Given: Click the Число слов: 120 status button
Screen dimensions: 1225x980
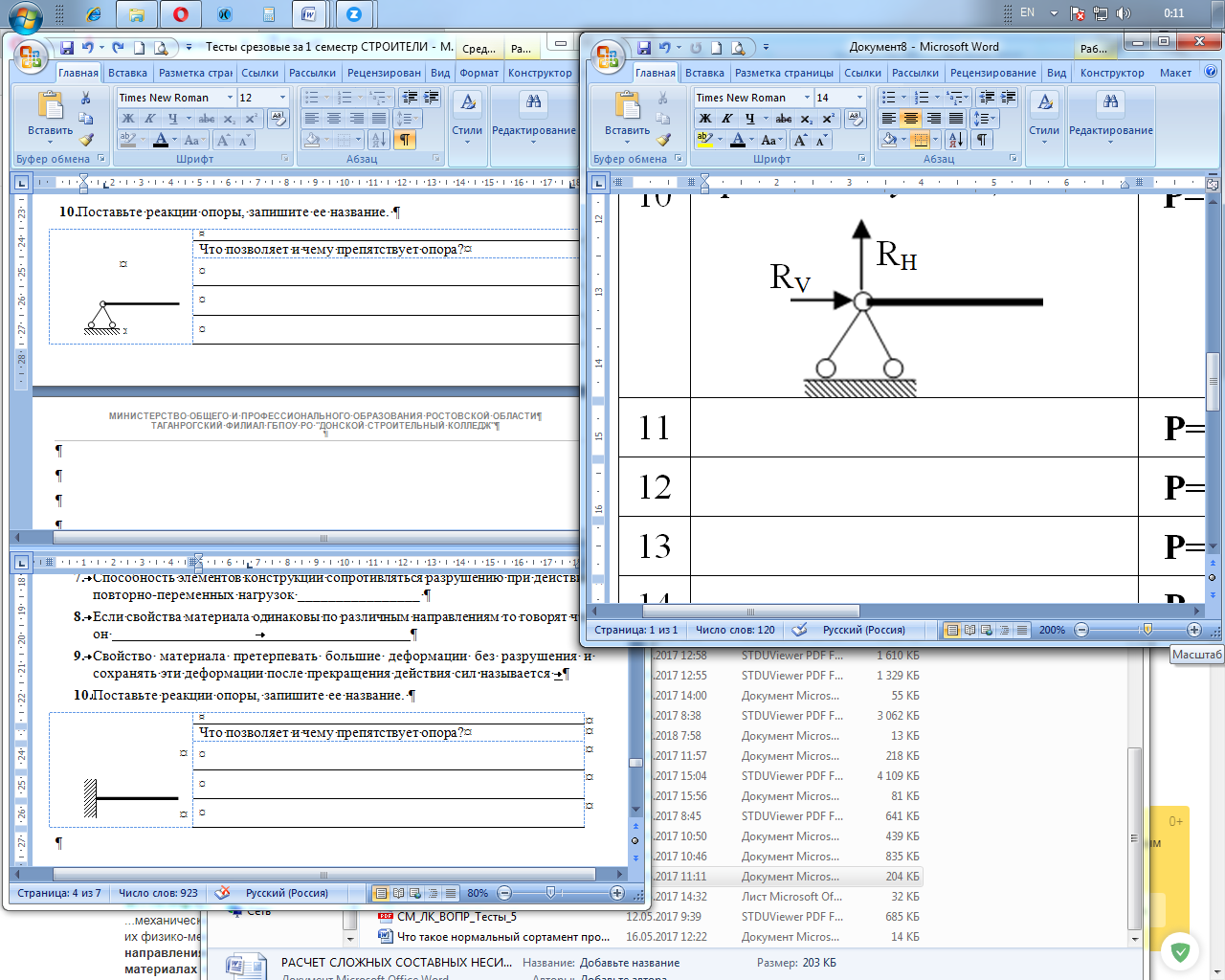Looking at the screenshot, I should (735, 630).
